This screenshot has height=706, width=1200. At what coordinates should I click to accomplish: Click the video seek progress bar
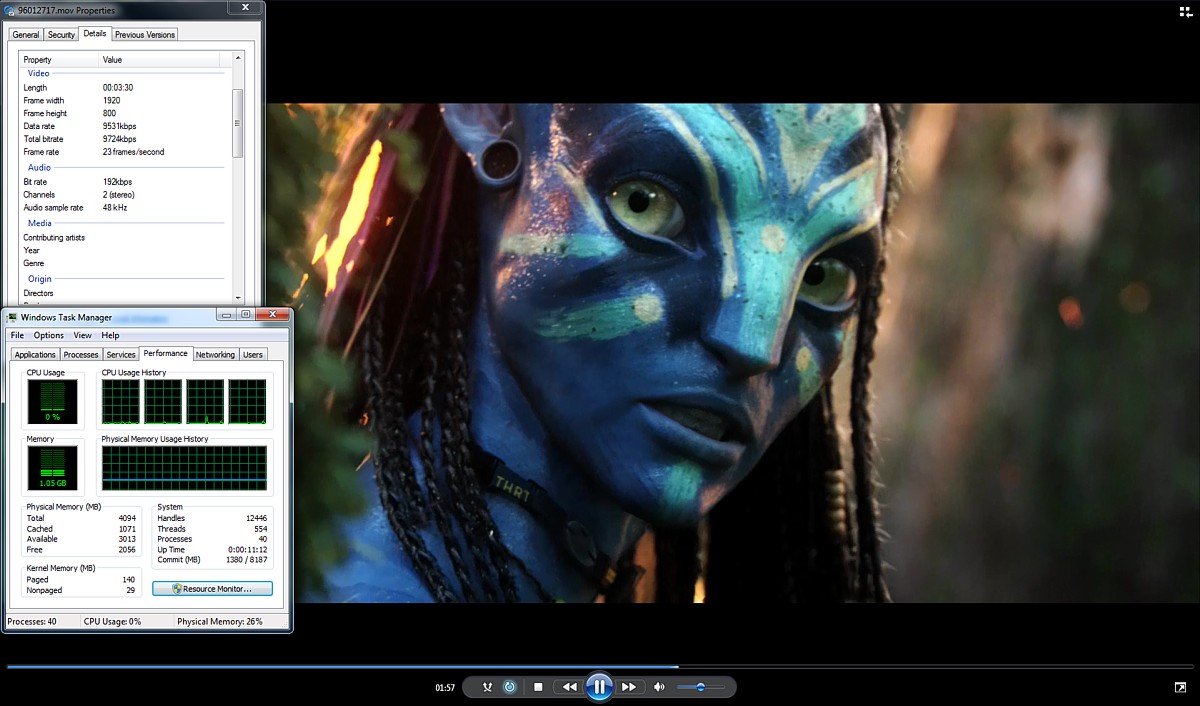point(600,666)
